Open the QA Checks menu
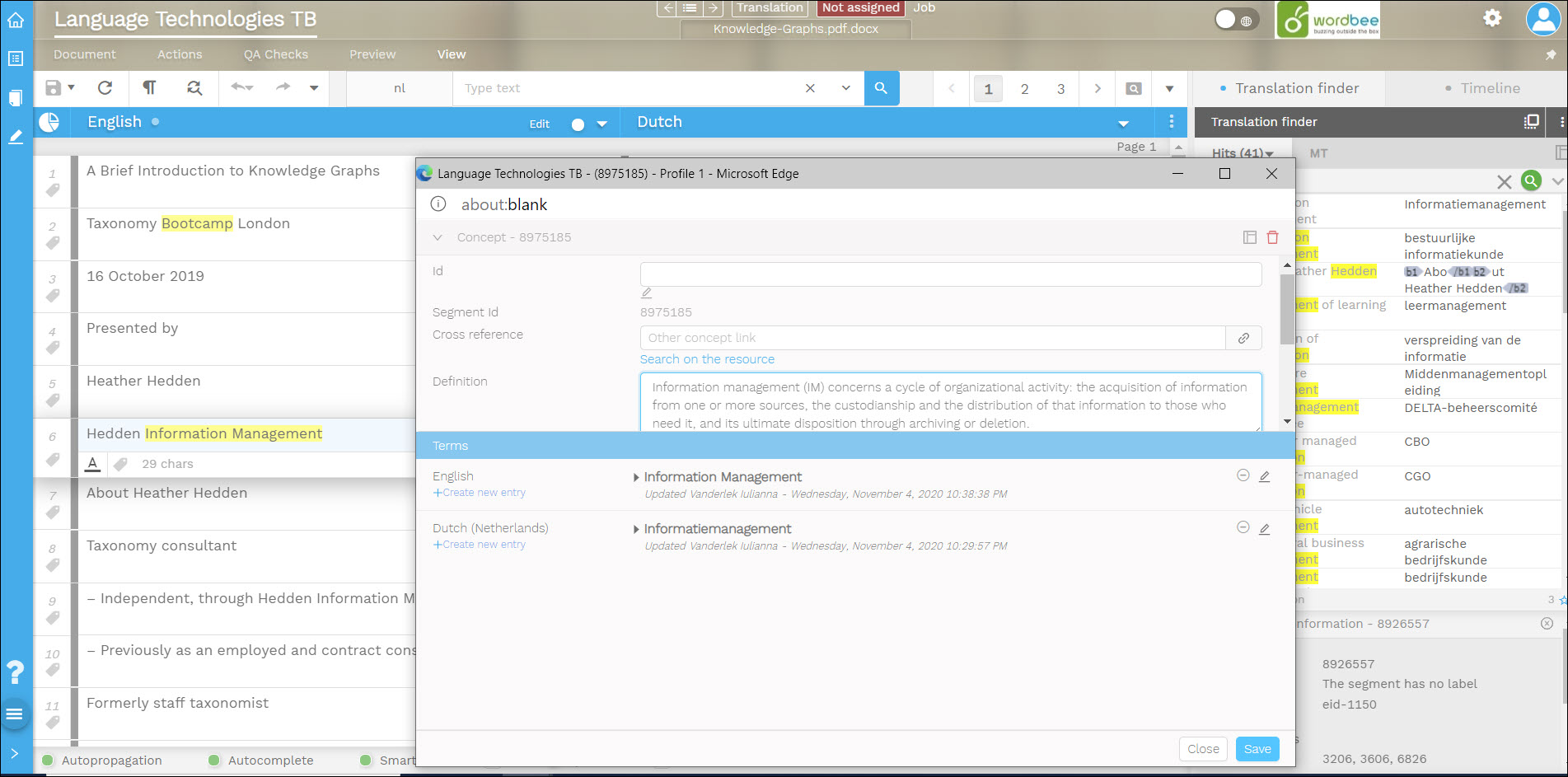This screenshot has width=1568, height=777. pos(275,54)
